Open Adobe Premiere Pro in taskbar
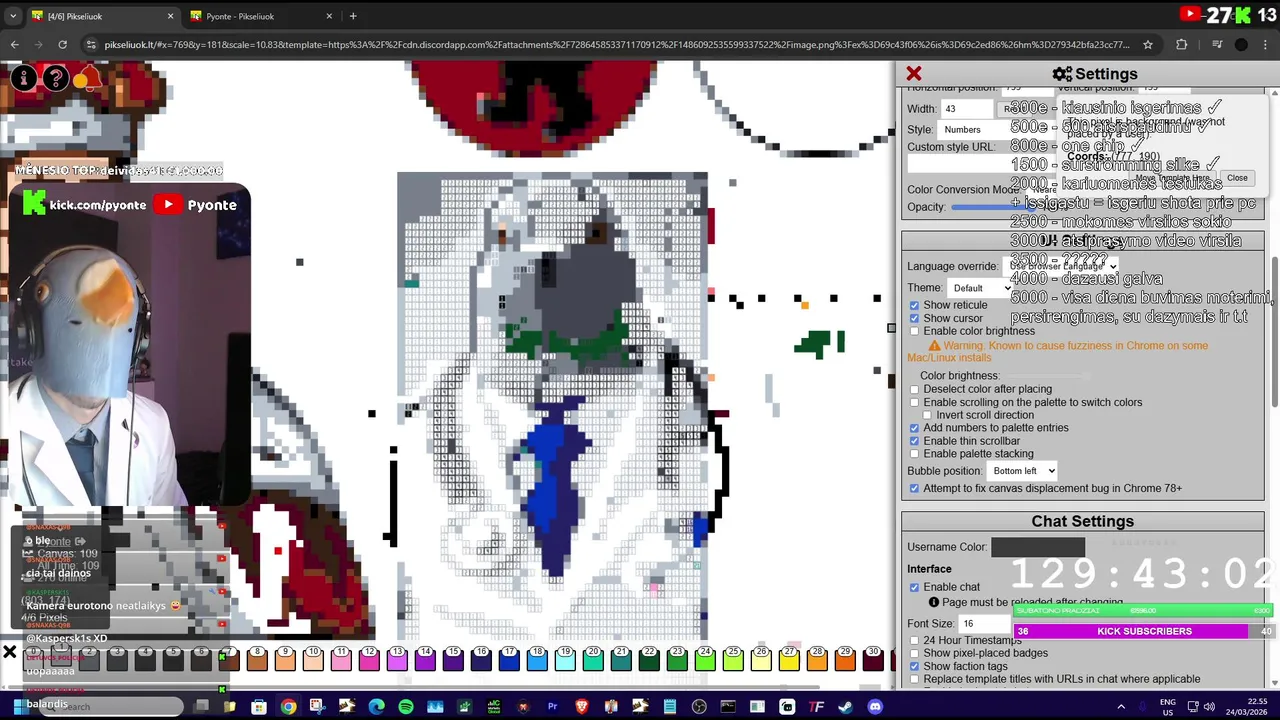 (x=552, y=707)
